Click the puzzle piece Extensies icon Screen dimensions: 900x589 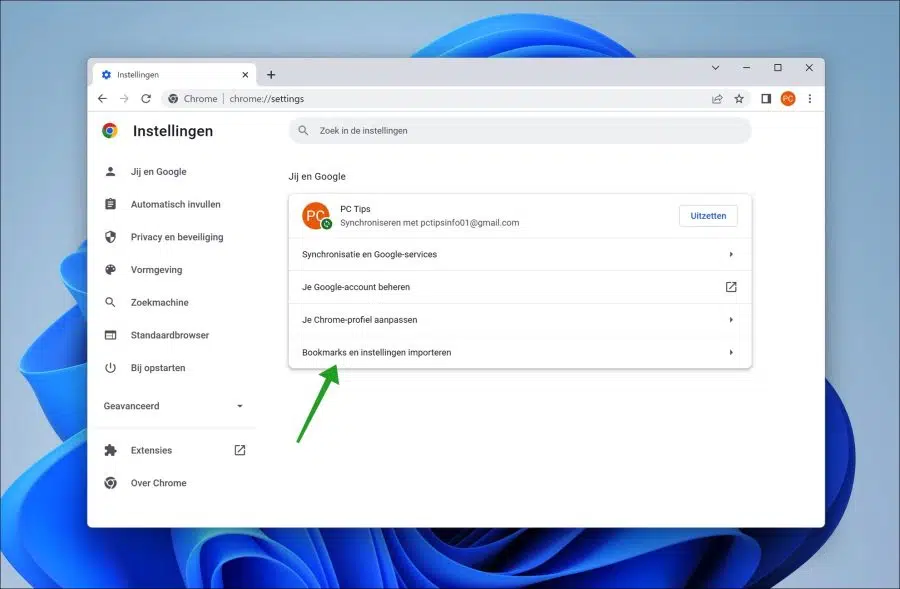(110, 451)
